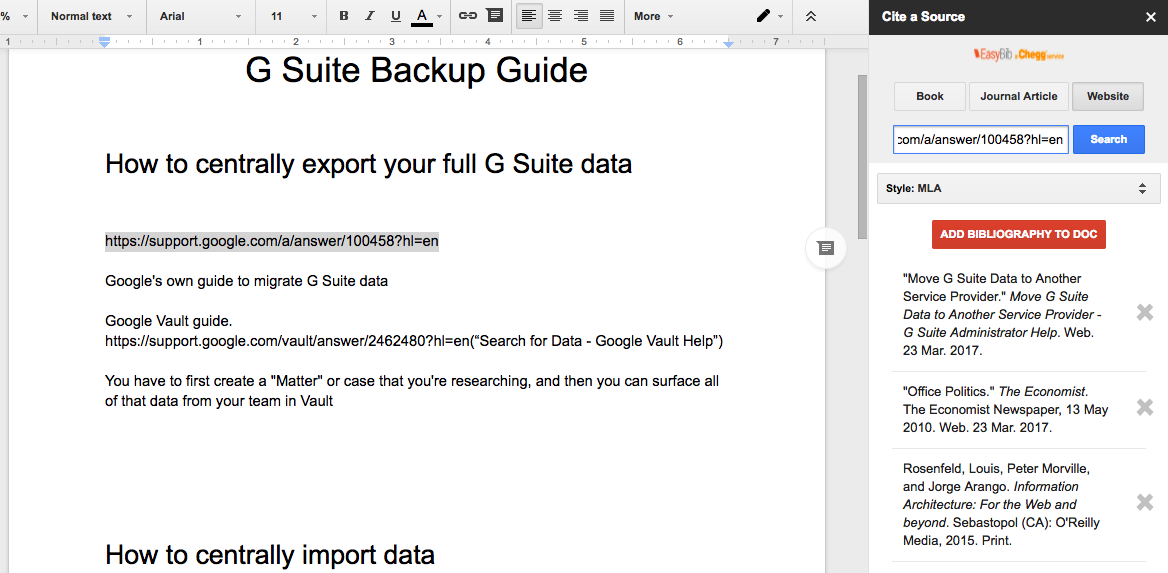This screenshot has height=573, width=1168.
Task: Click the Cite a Source panel title
Action: pyautogui.click(x=923, y=16)
